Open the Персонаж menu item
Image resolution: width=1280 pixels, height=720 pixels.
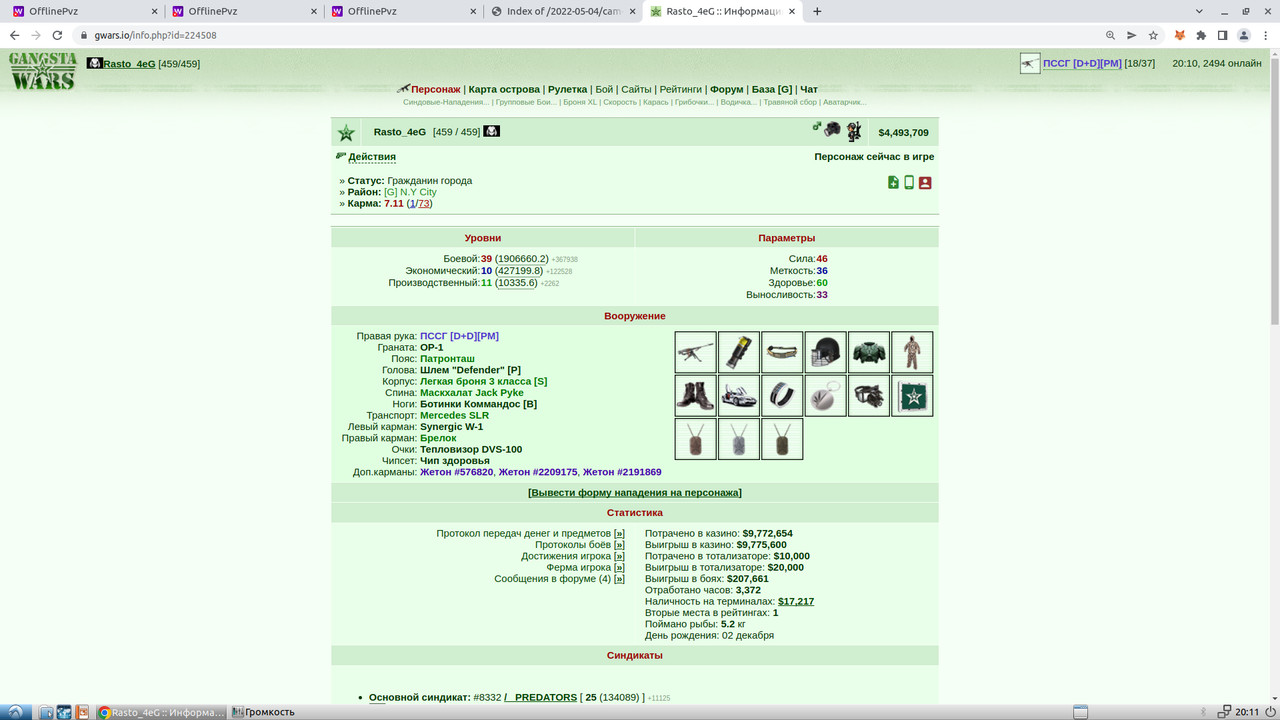pyautogui.click(x=435, y=89)
